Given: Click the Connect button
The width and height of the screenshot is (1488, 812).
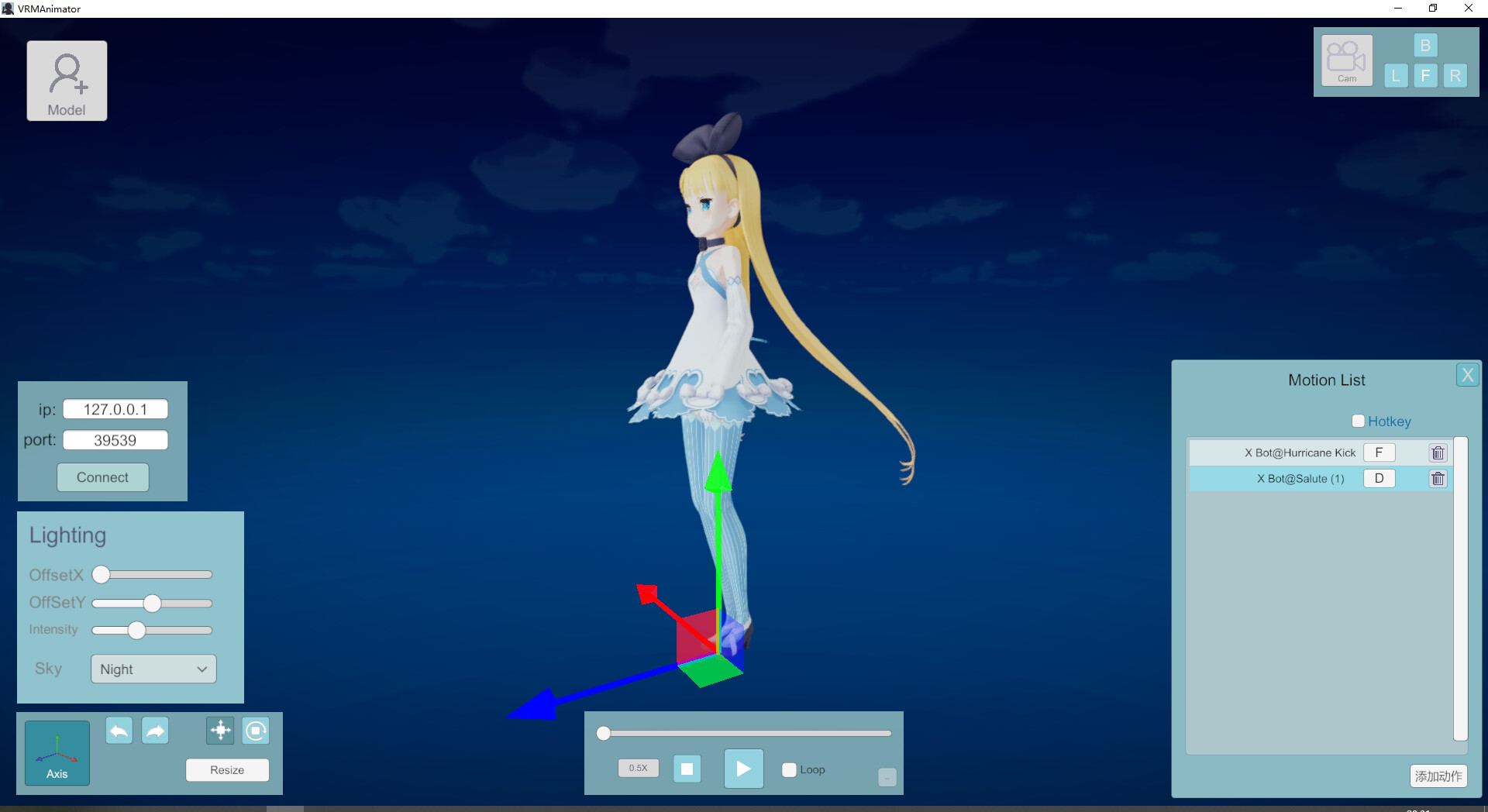Looking at the screenshot, I should click(x=102, y=477).
